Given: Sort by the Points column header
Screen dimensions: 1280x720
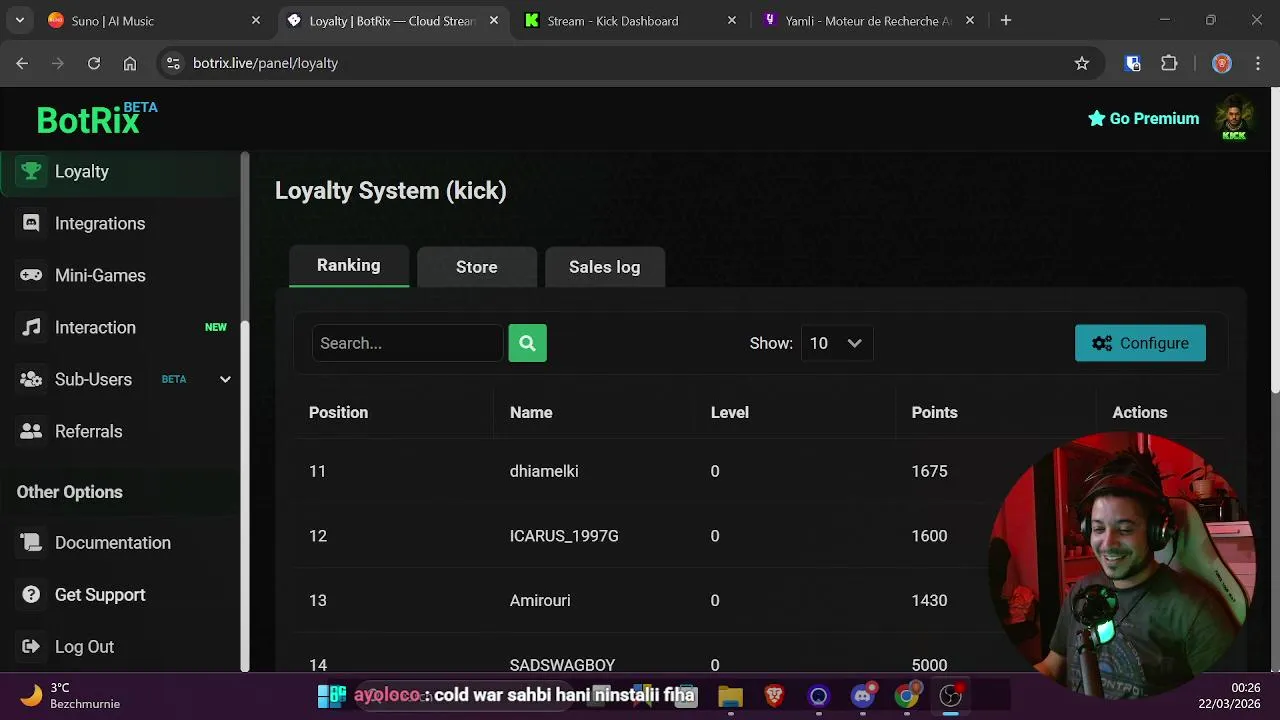Looking at the screenshot, I should click(x=934, y=412).
